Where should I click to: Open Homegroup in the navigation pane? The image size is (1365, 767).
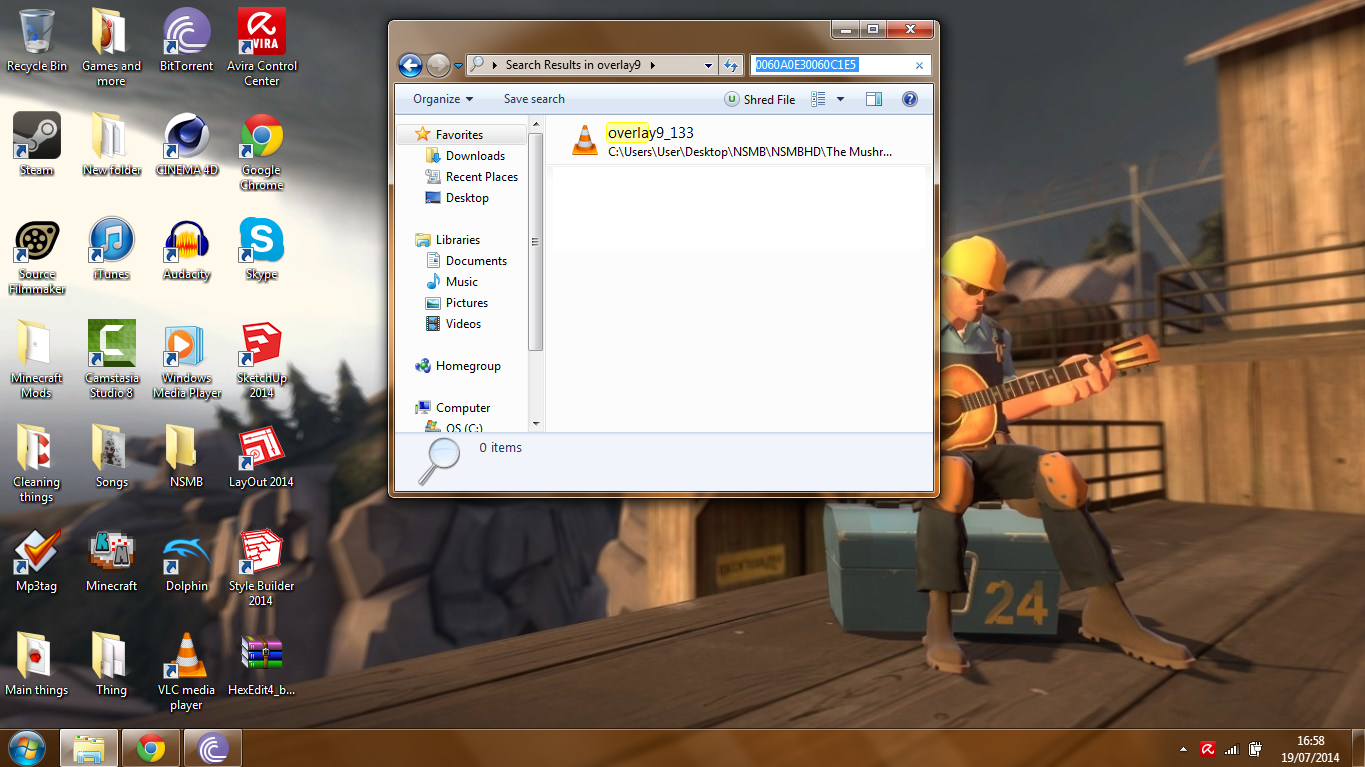coord(468,366)
